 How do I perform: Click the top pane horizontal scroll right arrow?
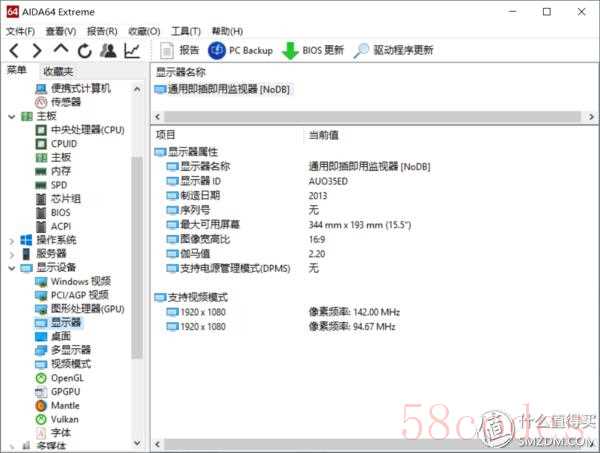click(x=591, y=117)
